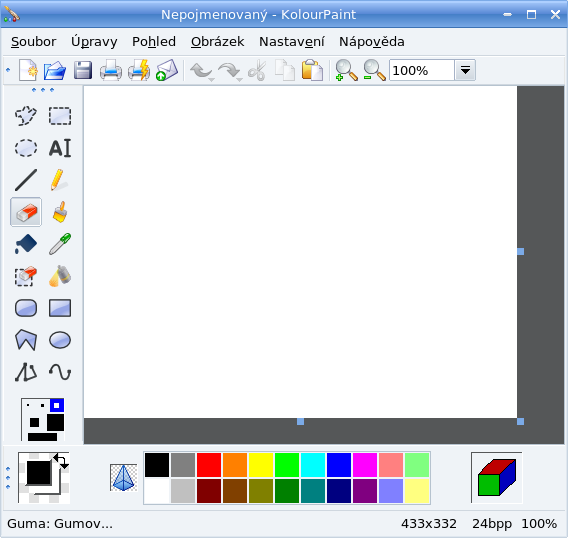Pick the yellow colour swatch
Screen dimensions: 568x538
coord(261,465)
